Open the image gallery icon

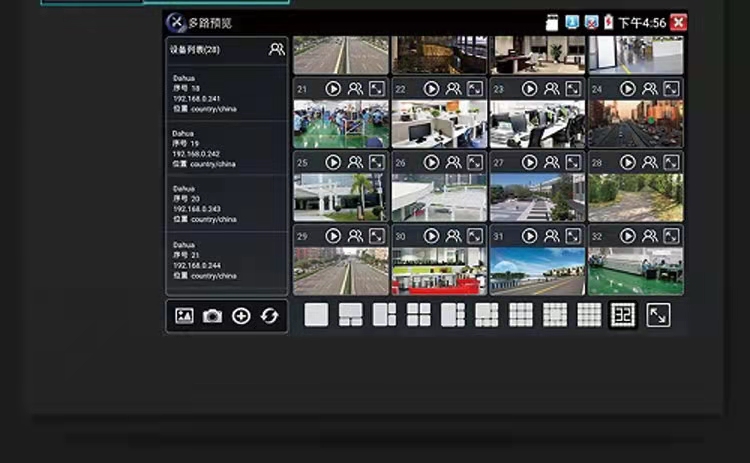(184, 316)
